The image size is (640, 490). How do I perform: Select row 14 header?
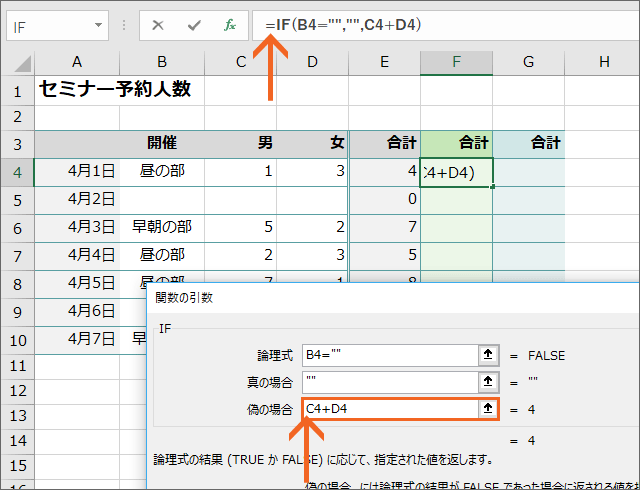click(x=18, y=441)
